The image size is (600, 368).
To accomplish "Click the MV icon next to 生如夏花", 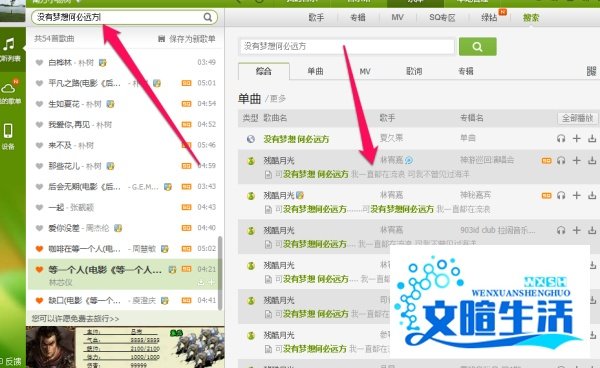I will click(110, 104).
